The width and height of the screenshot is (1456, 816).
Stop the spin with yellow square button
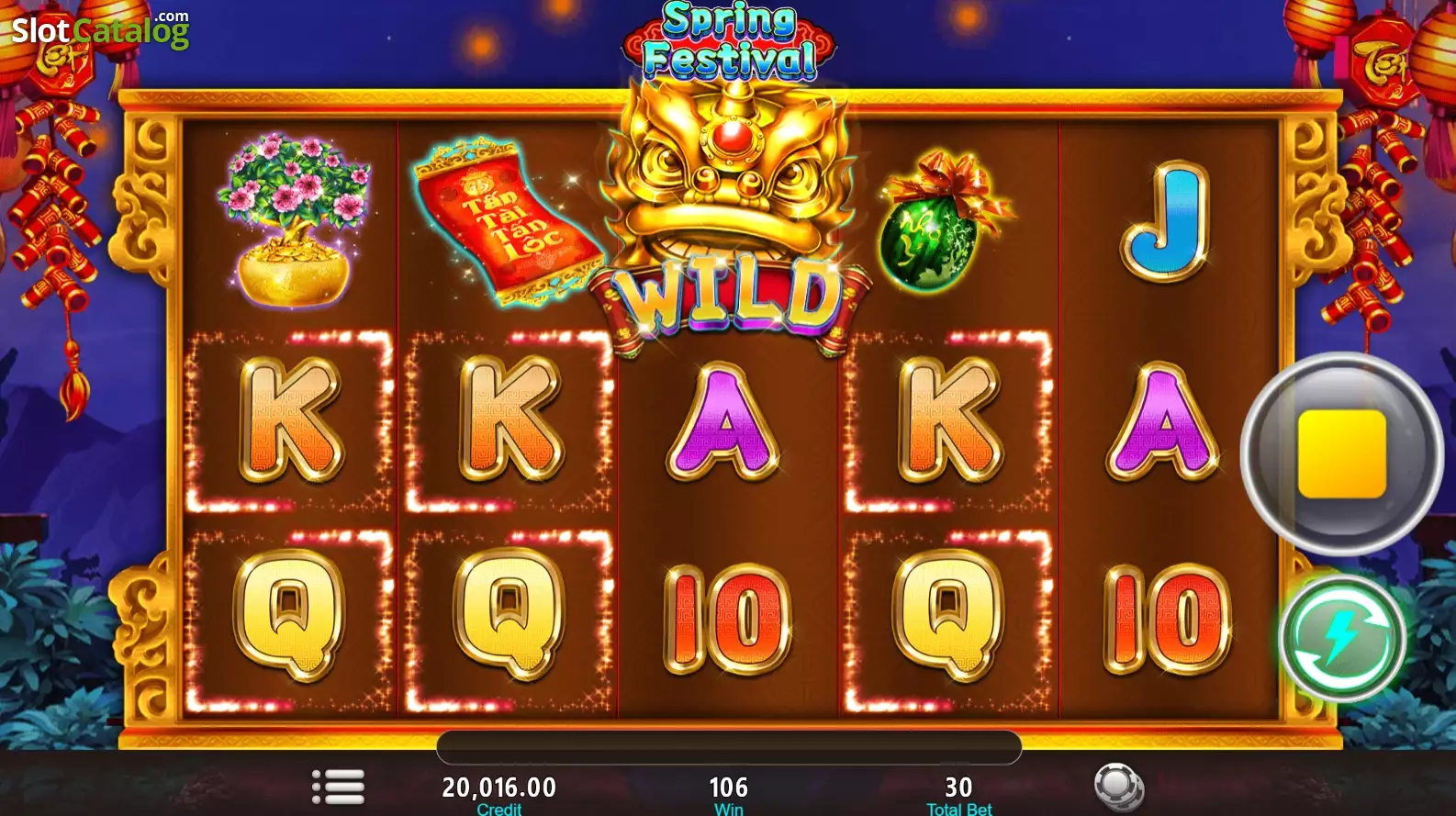click(1341, 453)
